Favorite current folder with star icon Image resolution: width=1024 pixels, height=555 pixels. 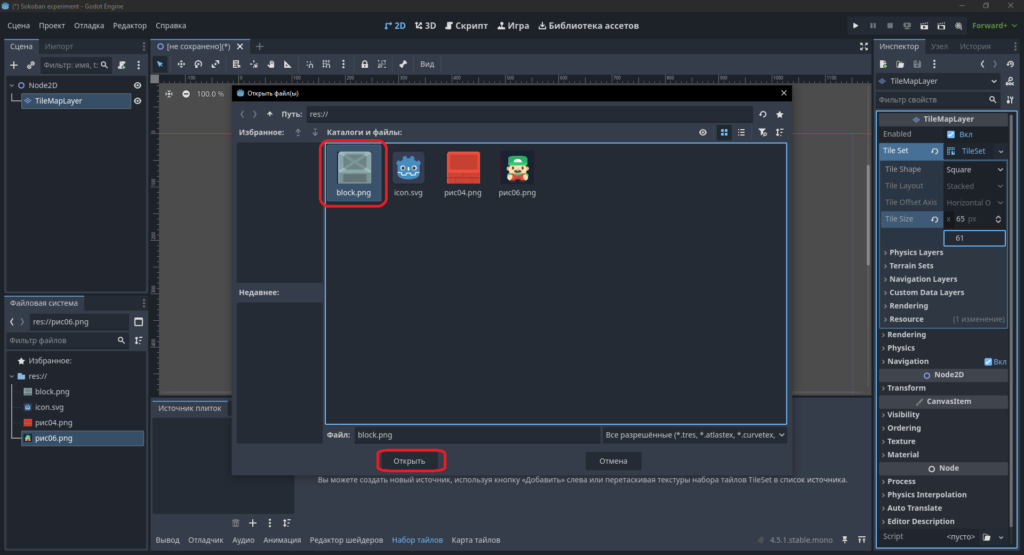(779, 114)
